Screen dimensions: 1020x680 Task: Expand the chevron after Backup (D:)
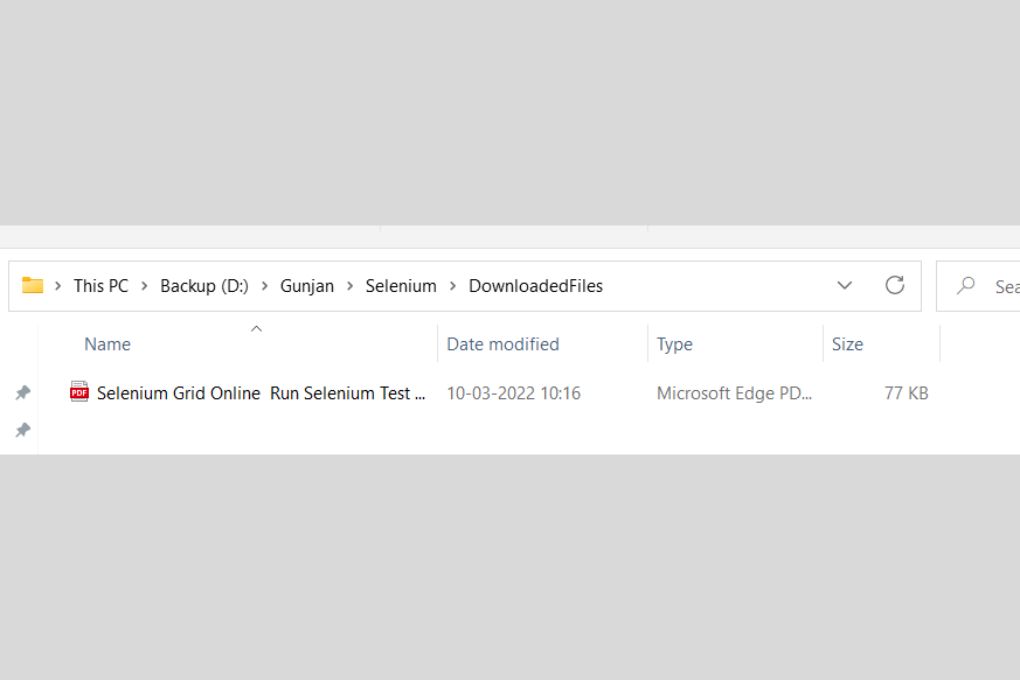pos(265,286)
